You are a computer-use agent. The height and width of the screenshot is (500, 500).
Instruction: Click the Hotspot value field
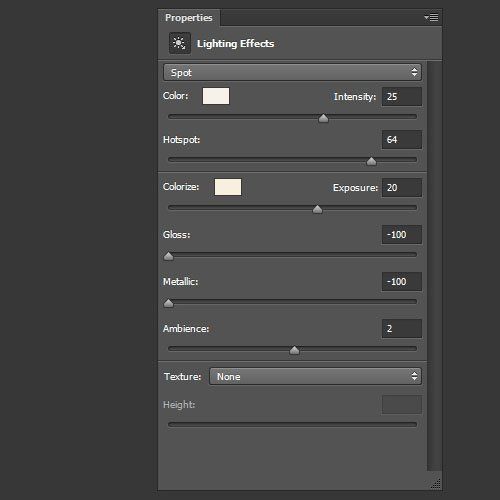pyautogui.click(x=402, y=139)
